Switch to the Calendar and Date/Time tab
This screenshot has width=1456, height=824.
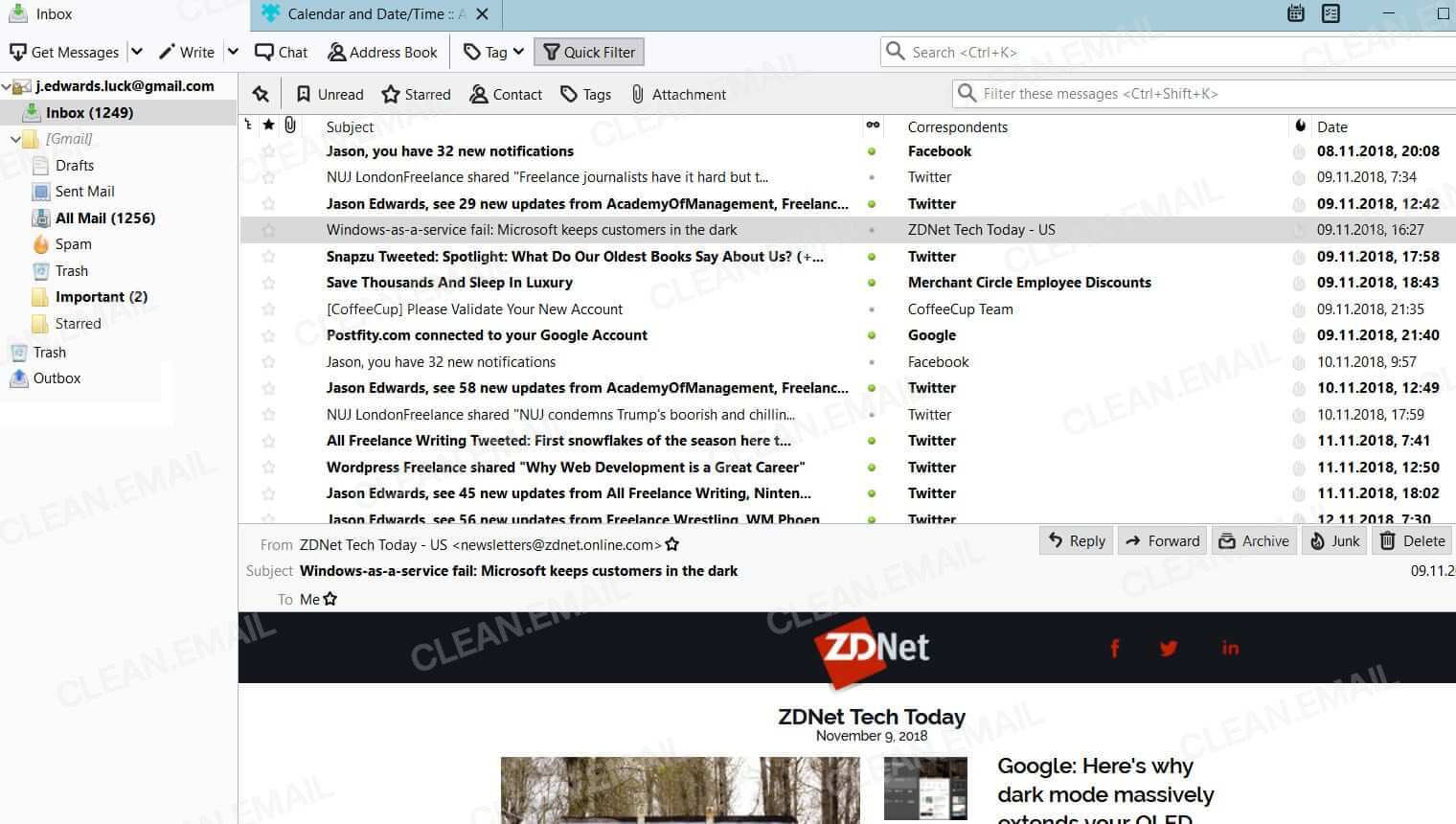click(x=367, y=13)
